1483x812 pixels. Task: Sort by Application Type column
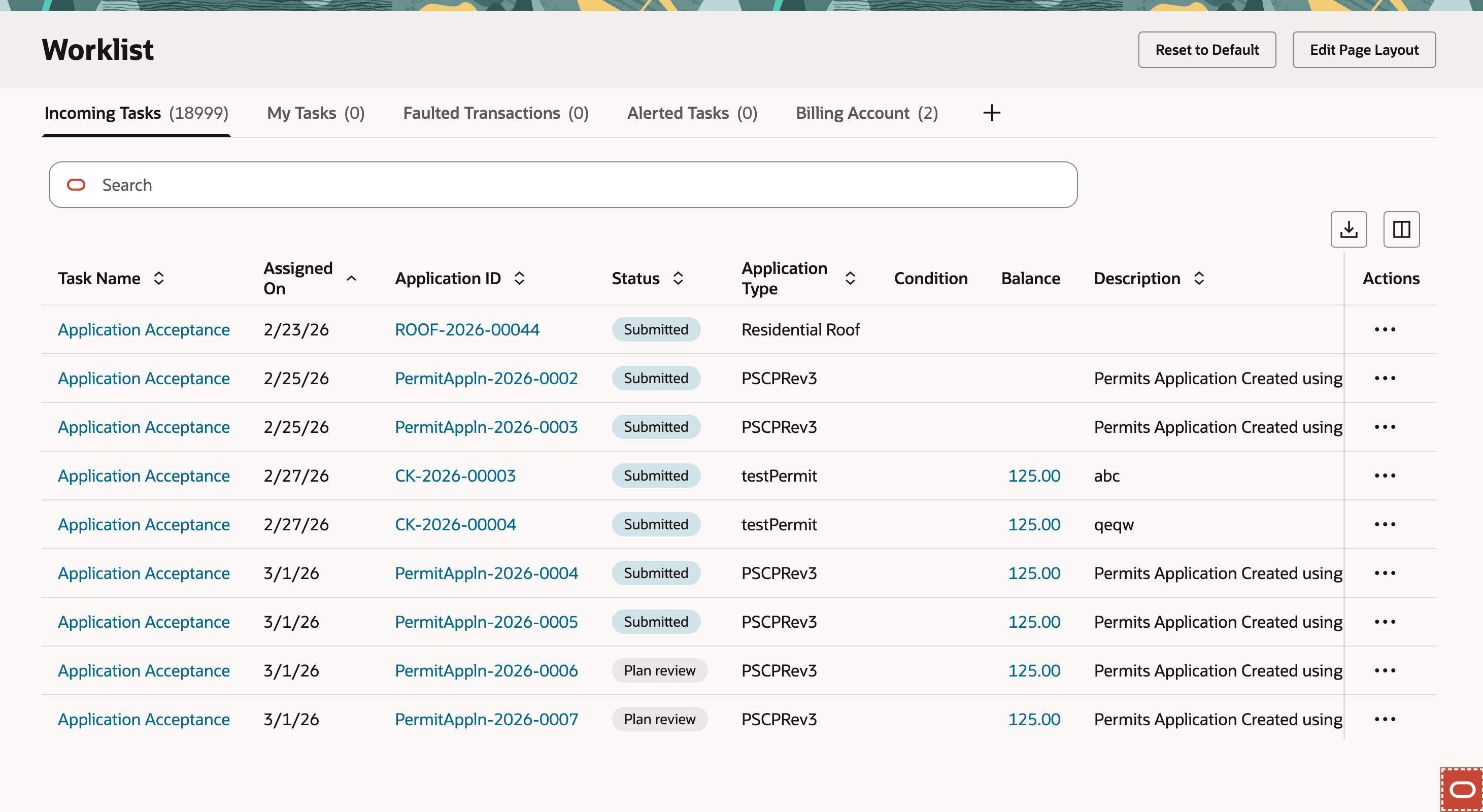pos(850,279)
